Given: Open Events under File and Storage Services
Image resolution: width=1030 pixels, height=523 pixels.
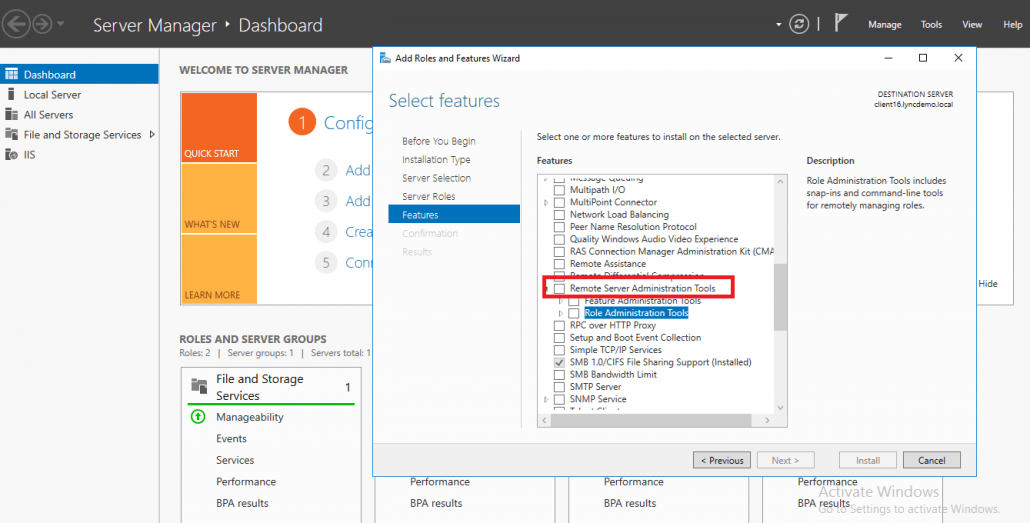Looking at the screenshot, I should point(231,438).
